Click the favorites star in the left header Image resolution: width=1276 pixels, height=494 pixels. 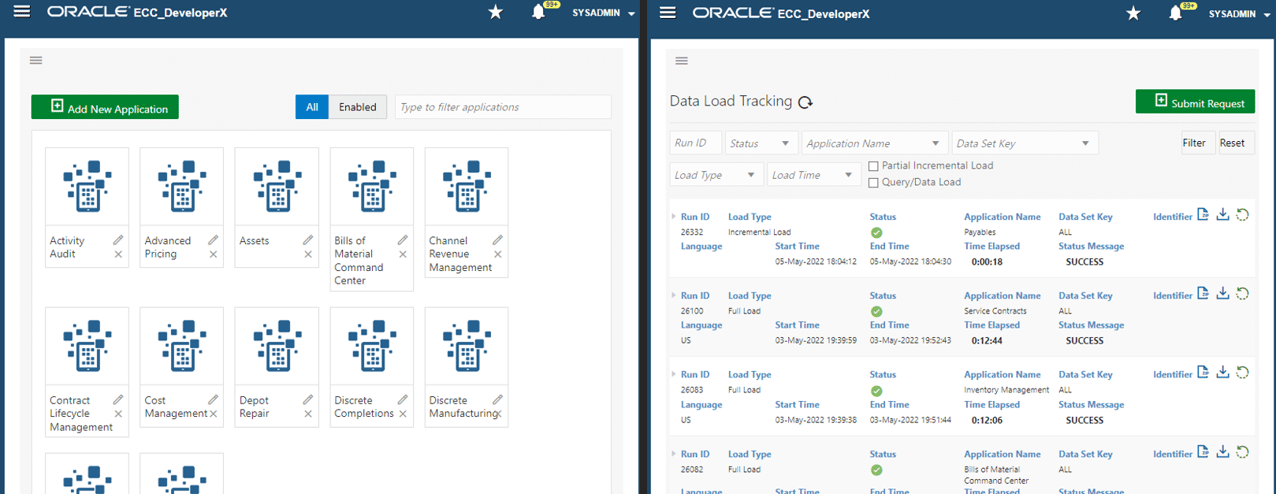495,13
